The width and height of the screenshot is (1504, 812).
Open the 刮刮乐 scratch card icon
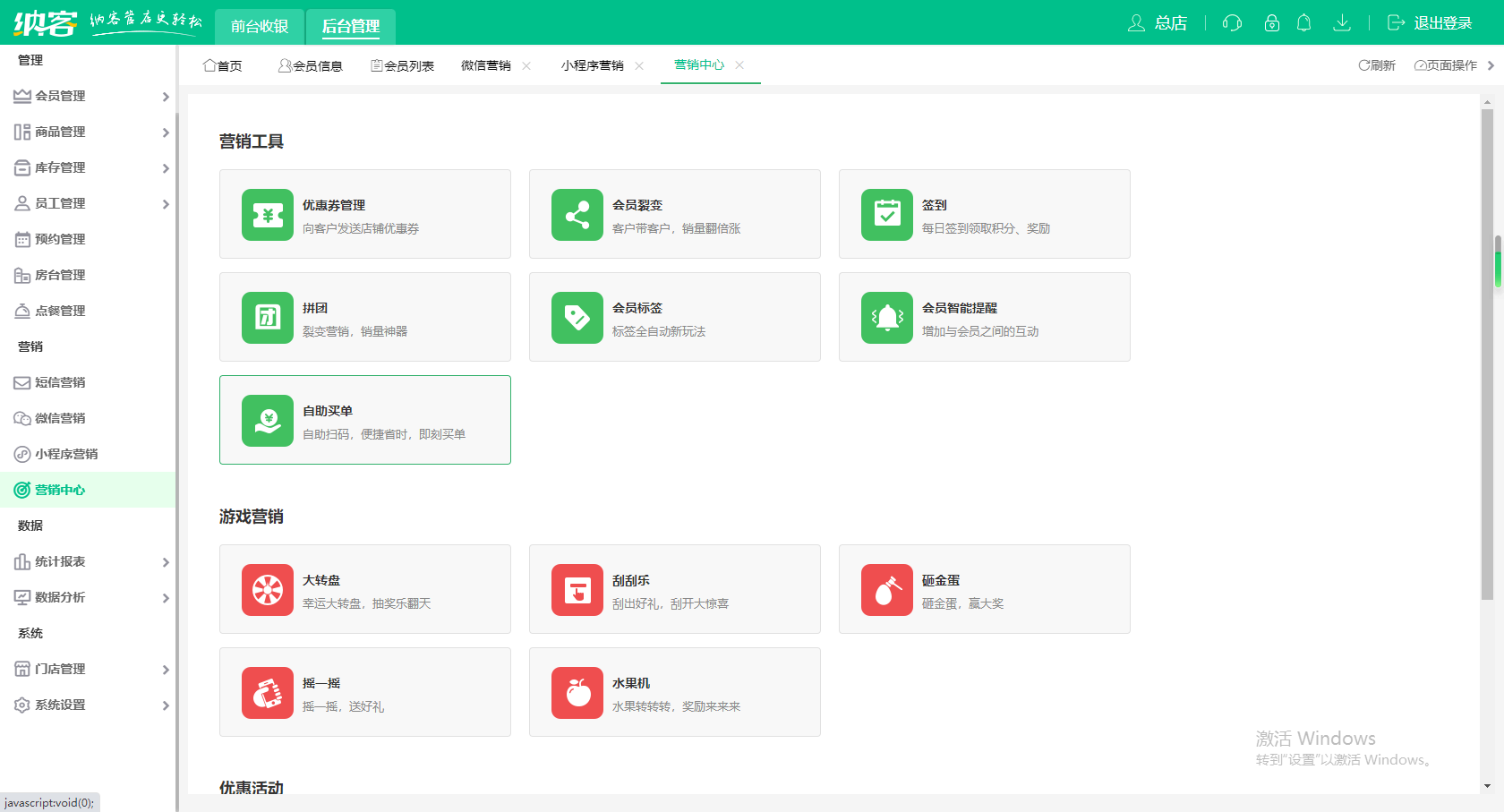tap(577, 590)
